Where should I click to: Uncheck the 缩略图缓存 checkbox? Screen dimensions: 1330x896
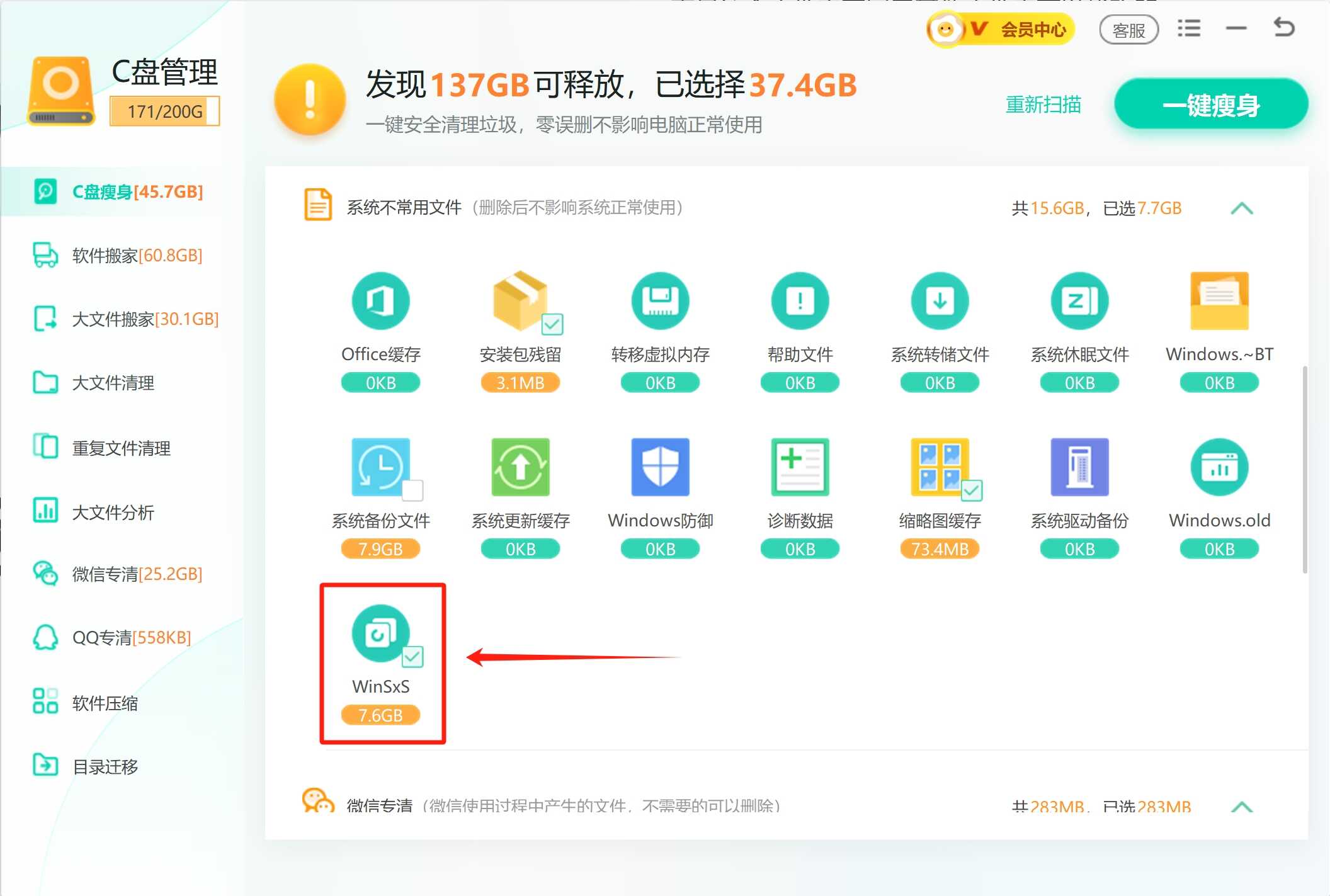point(972,491)
